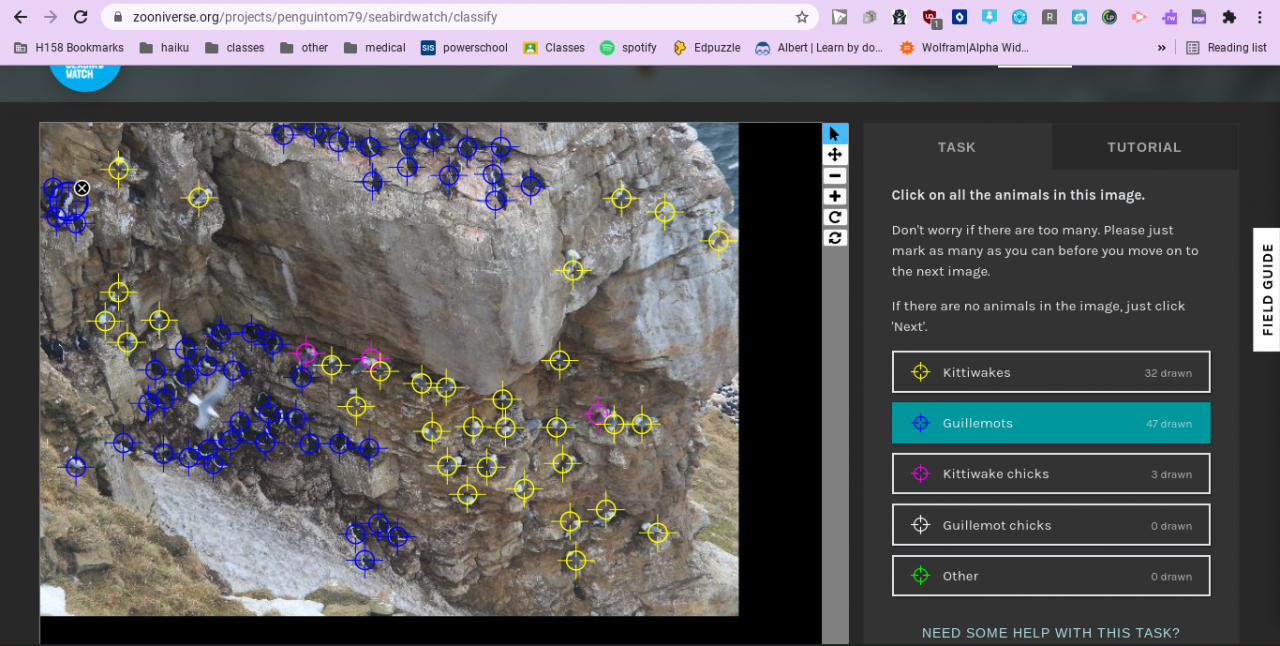View site information via the padlock icon
Screen dimensions: 1280x646
point(117,17)
